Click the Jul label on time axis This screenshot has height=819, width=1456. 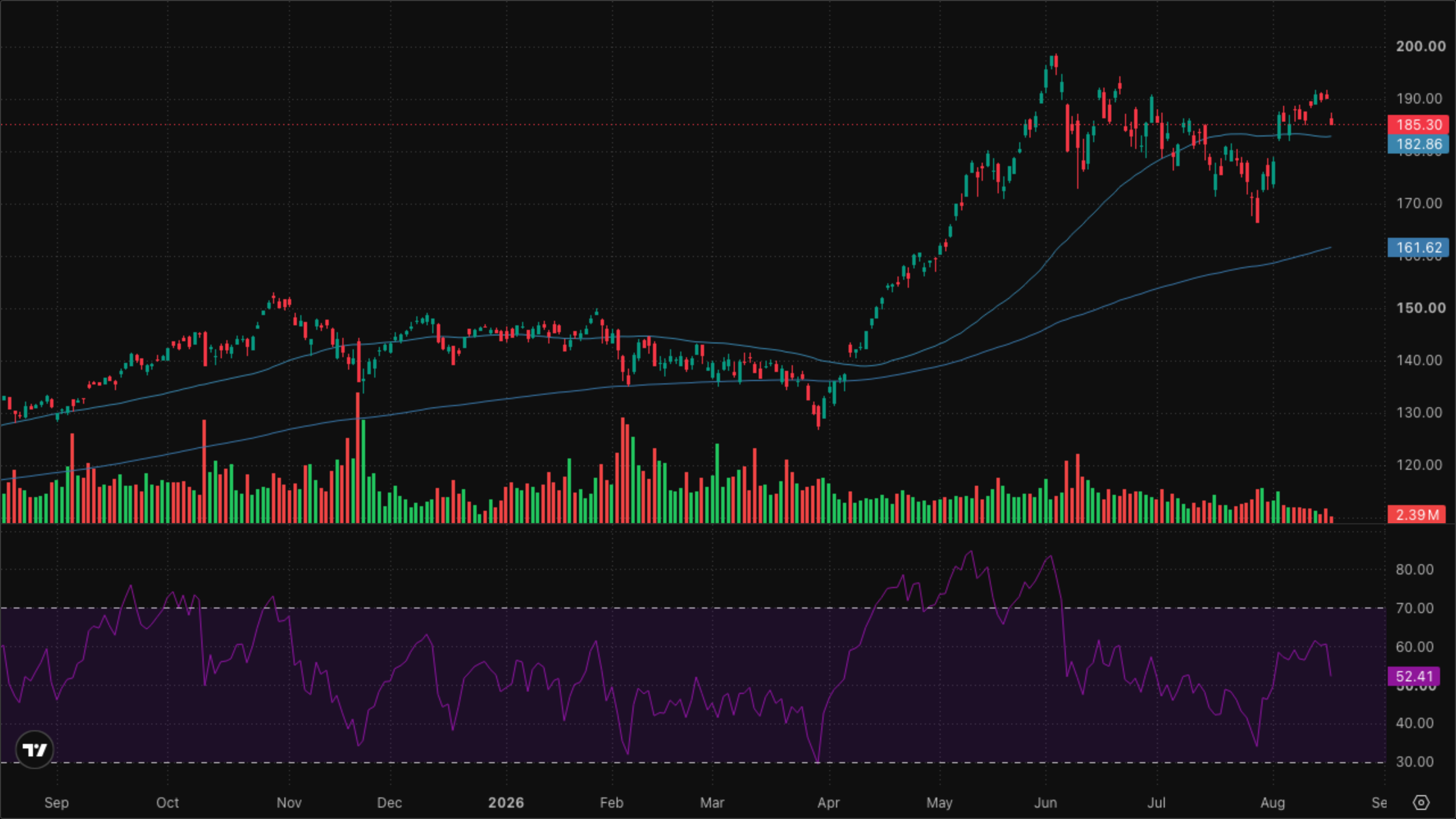click(1156, 803)
